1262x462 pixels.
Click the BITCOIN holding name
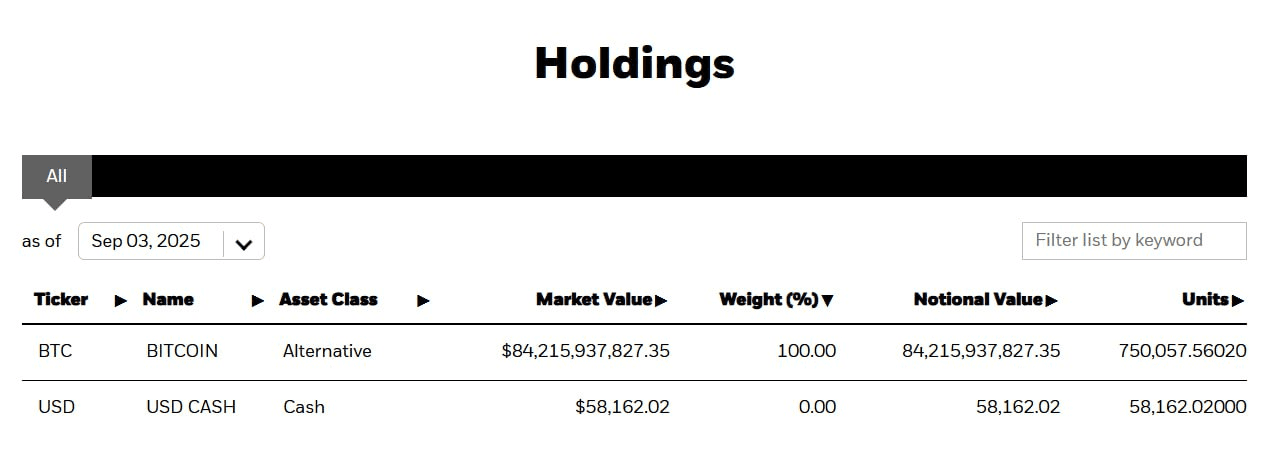(x=182, y=351)
